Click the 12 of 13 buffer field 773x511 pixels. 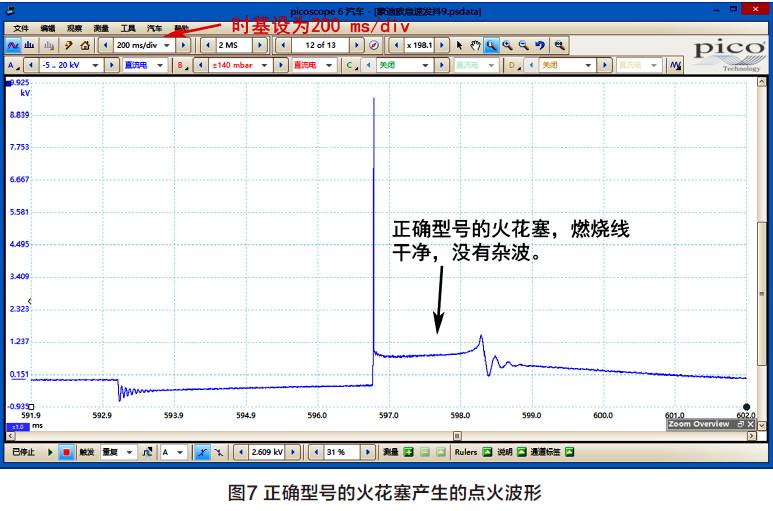tap(320, 45)
